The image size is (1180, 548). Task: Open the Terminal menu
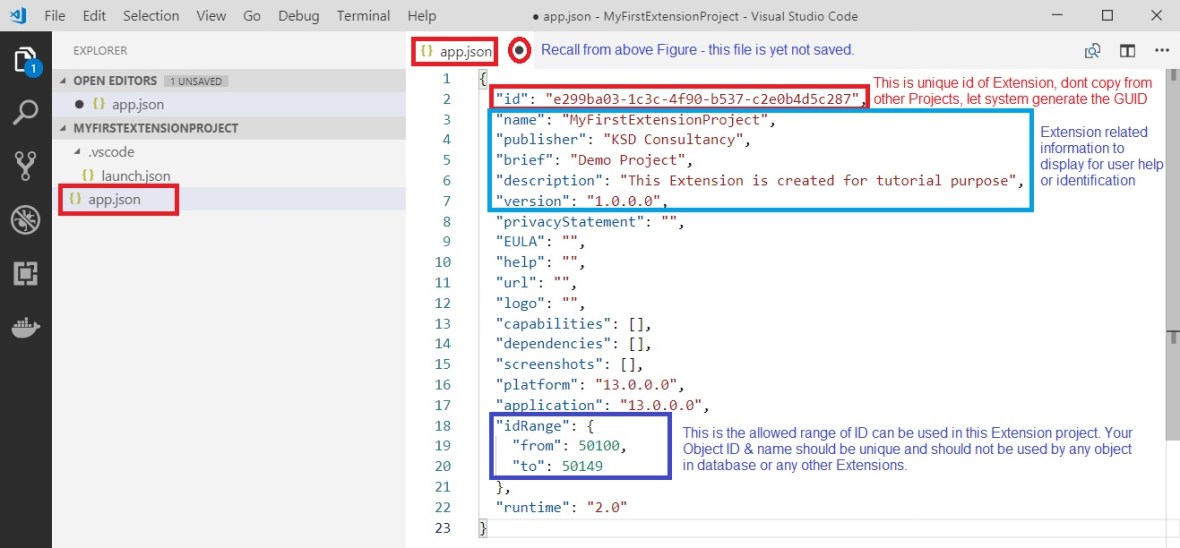coord(363,16)
